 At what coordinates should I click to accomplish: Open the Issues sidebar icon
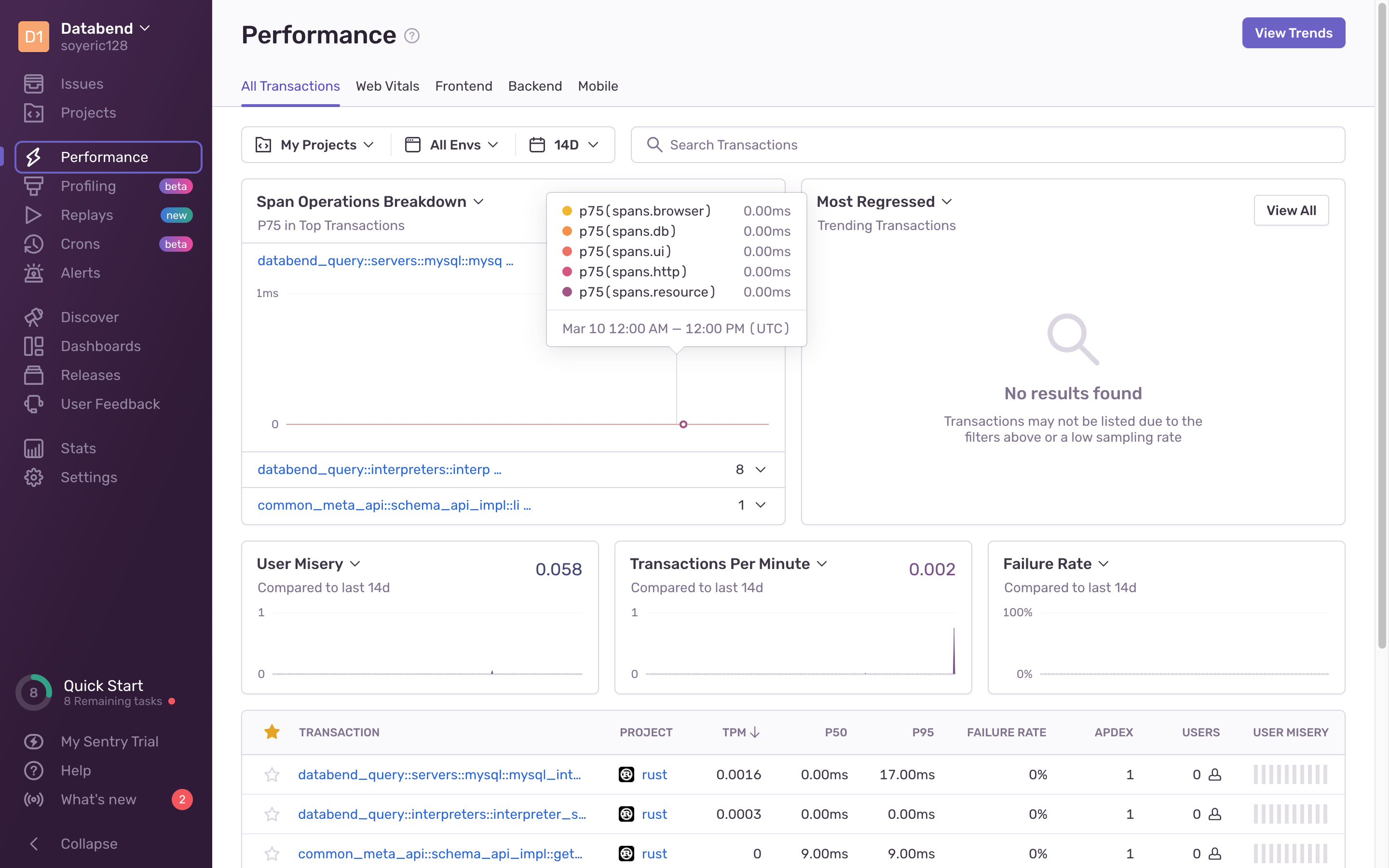click(33, 84)
